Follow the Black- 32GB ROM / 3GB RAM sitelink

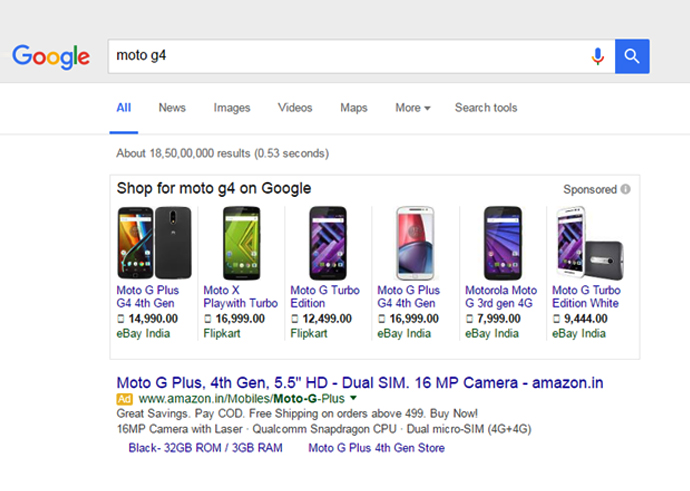pos(205,448)
